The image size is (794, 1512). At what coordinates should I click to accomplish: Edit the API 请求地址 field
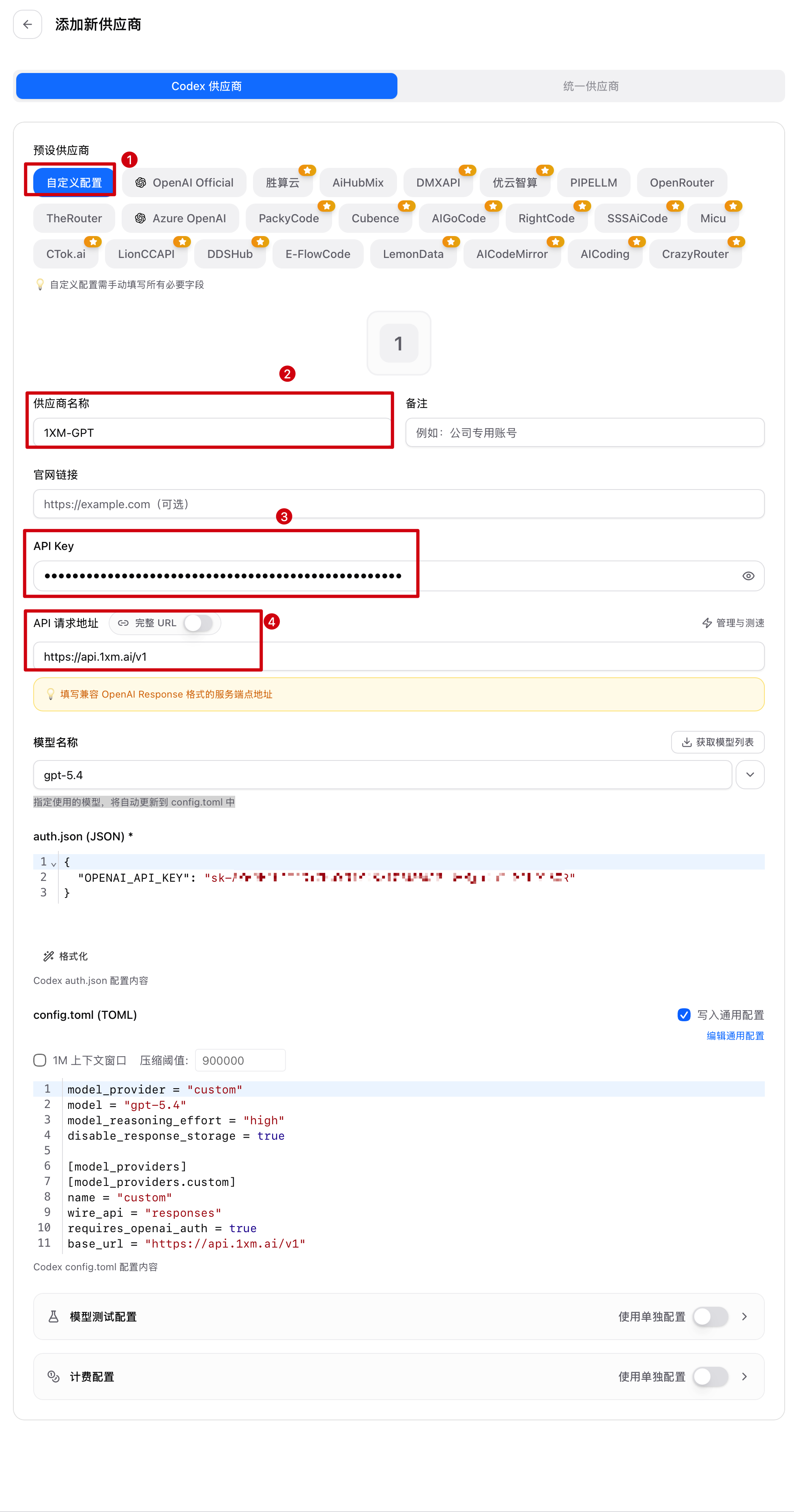click(x=399, y=656)
